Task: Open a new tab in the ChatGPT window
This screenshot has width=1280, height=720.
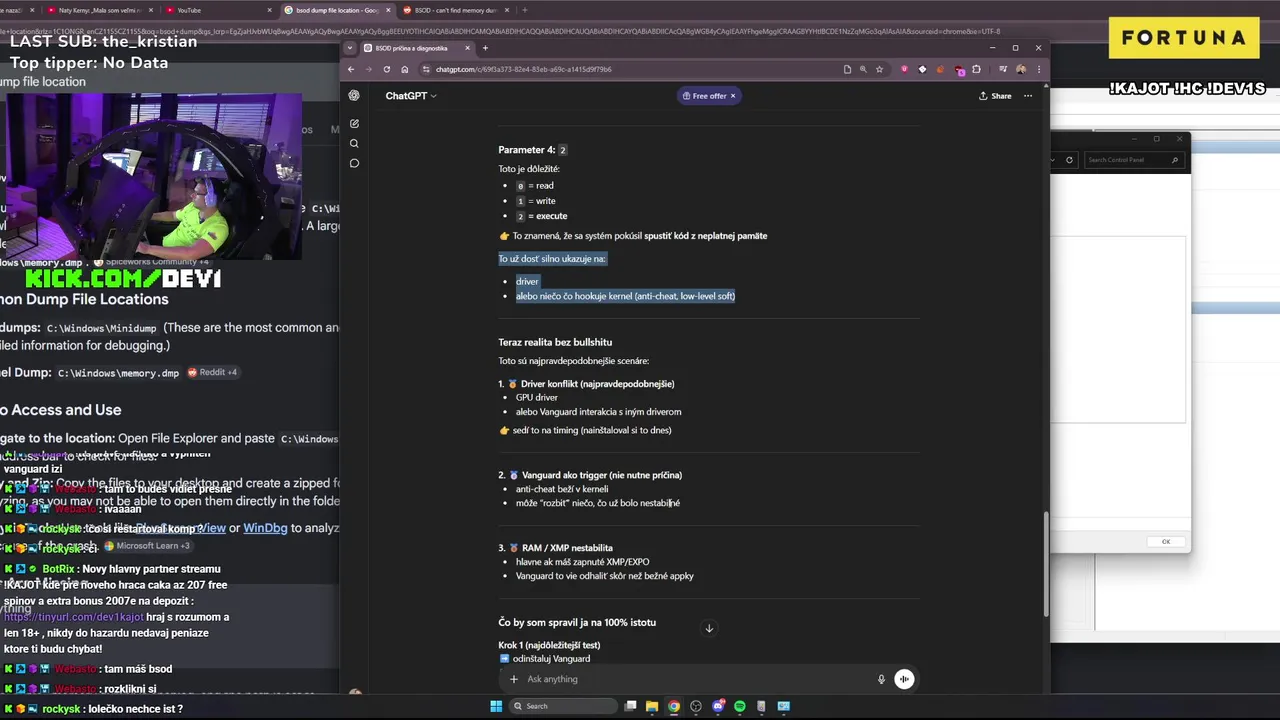Action: click(485, 48)
